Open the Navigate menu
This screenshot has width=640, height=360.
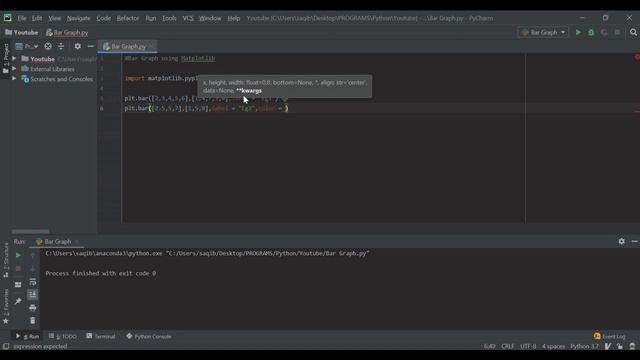(78, 18)
